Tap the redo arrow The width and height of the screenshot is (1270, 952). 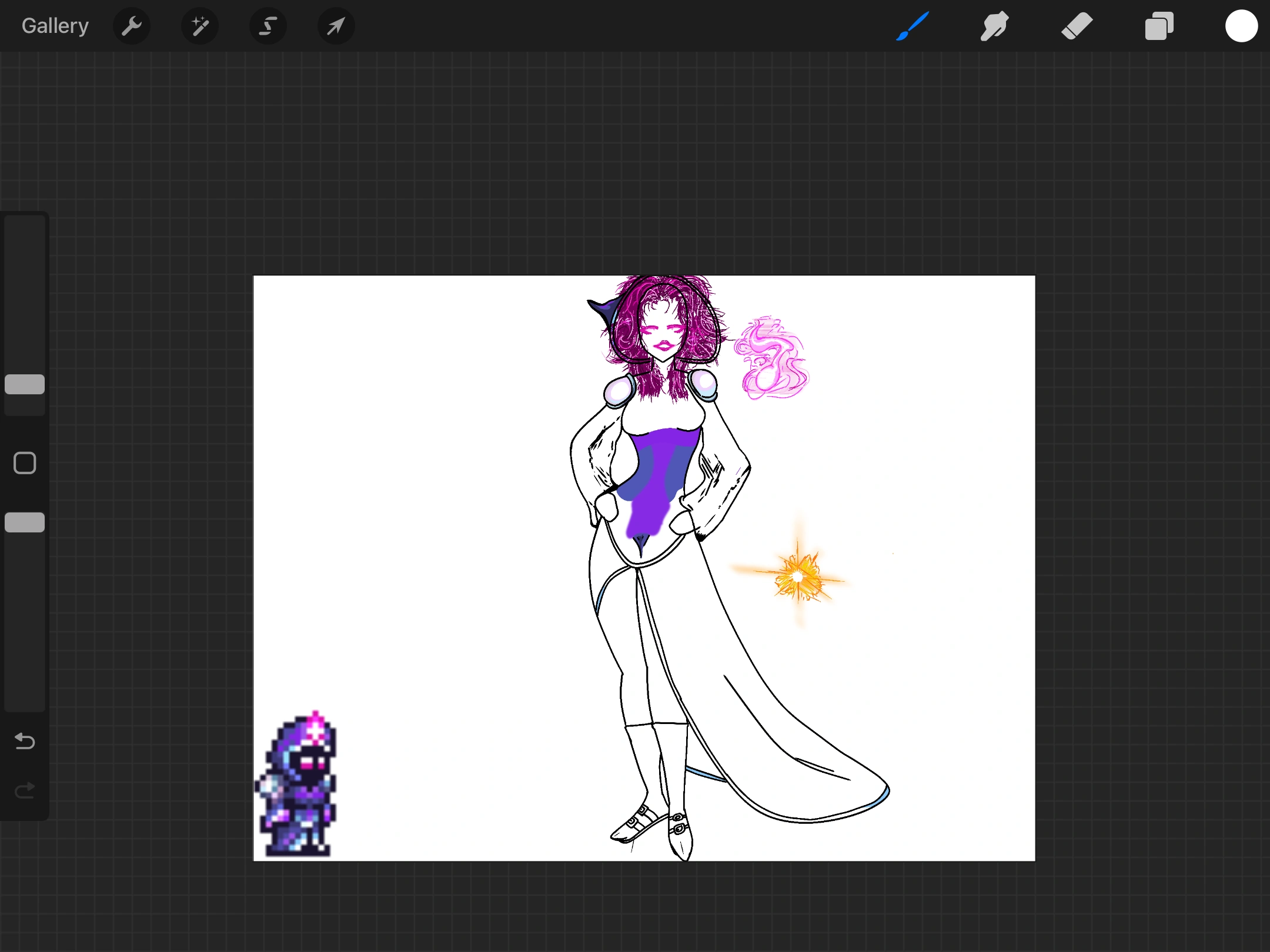tap(24, 790)
